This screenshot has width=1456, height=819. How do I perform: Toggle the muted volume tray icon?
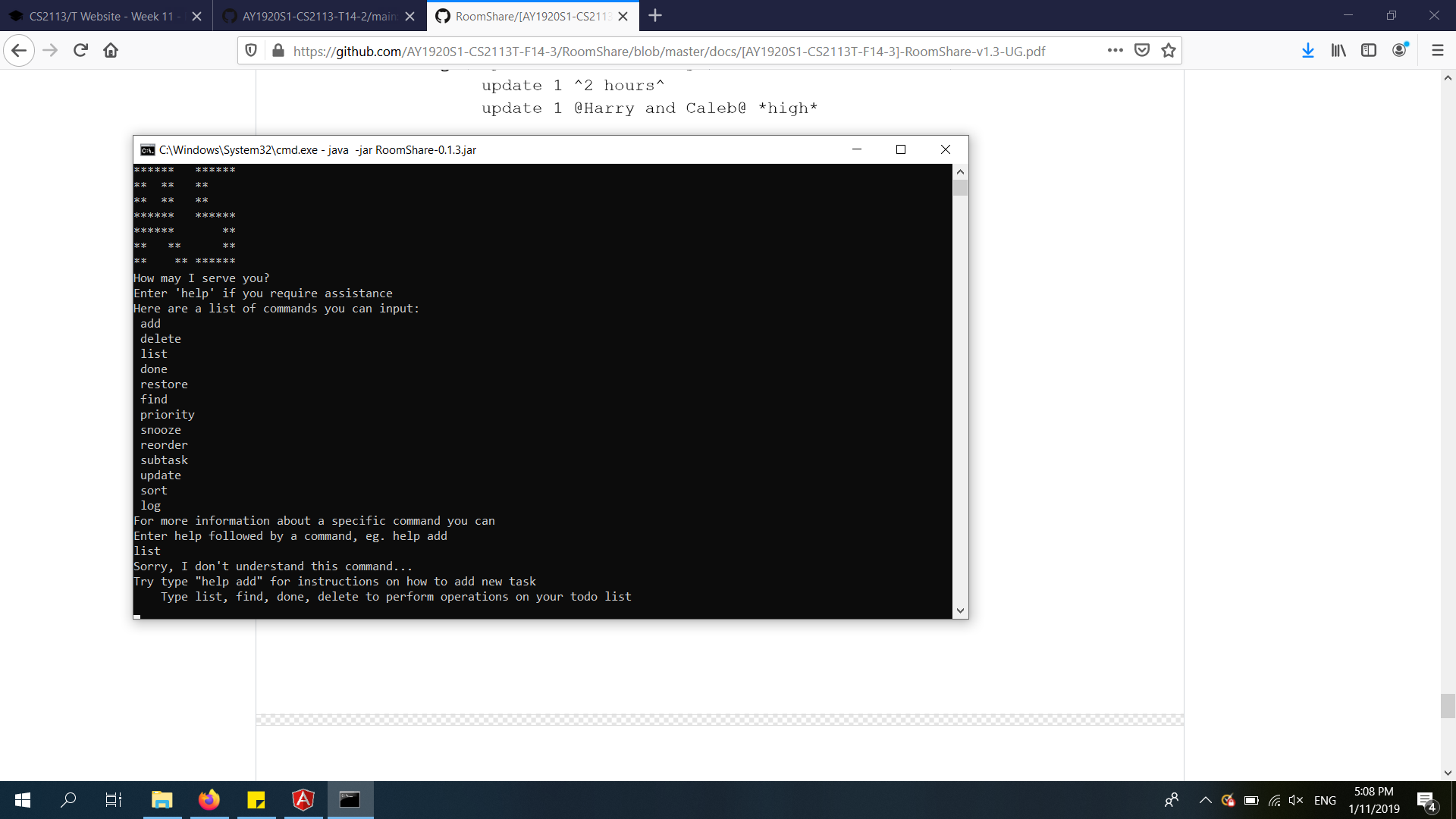tap(1295, 800)
